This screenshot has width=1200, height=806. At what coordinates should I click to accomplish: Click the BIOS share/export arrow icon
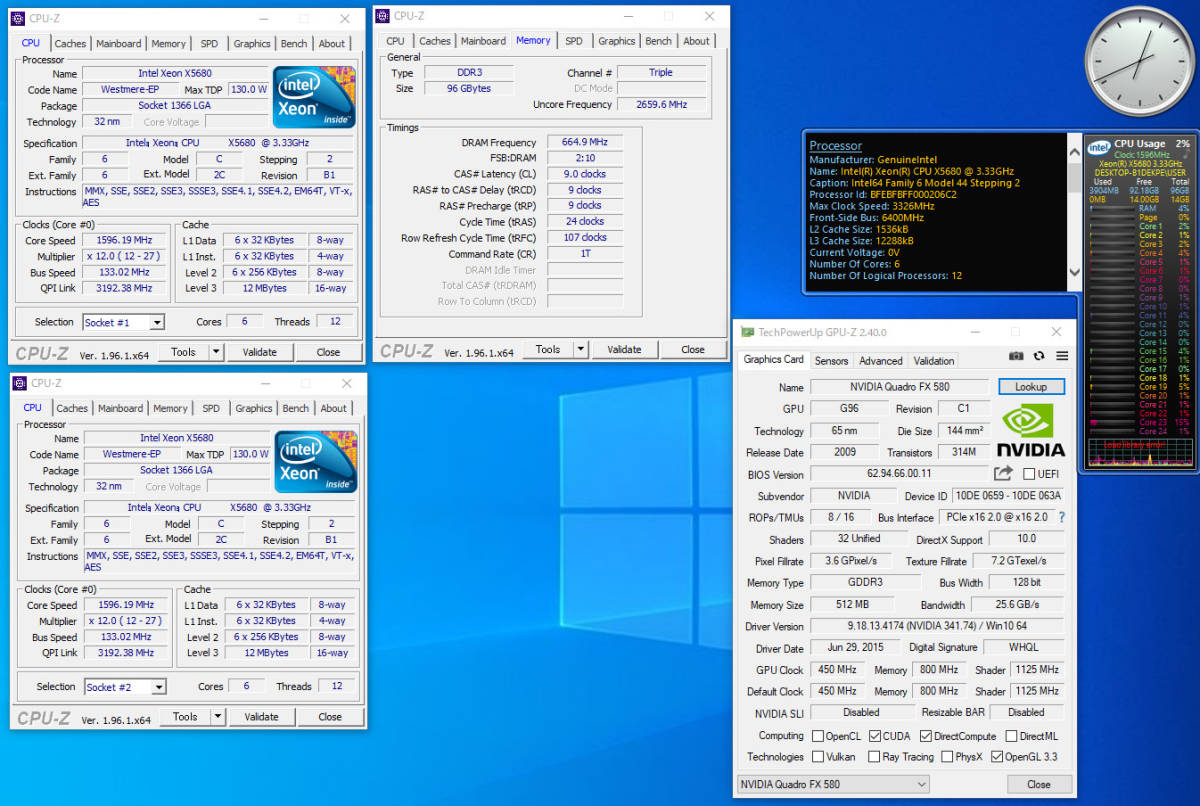point(1003,473)
